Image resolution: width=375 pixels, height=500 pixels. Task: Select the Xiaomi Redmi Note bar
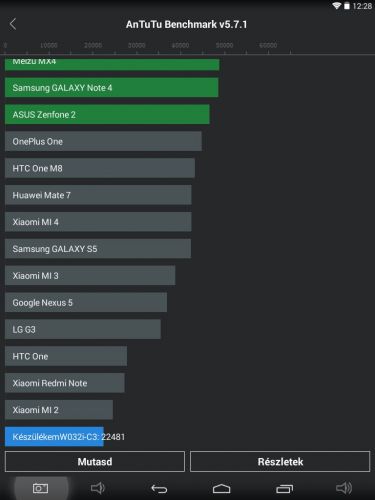[65, 383]
